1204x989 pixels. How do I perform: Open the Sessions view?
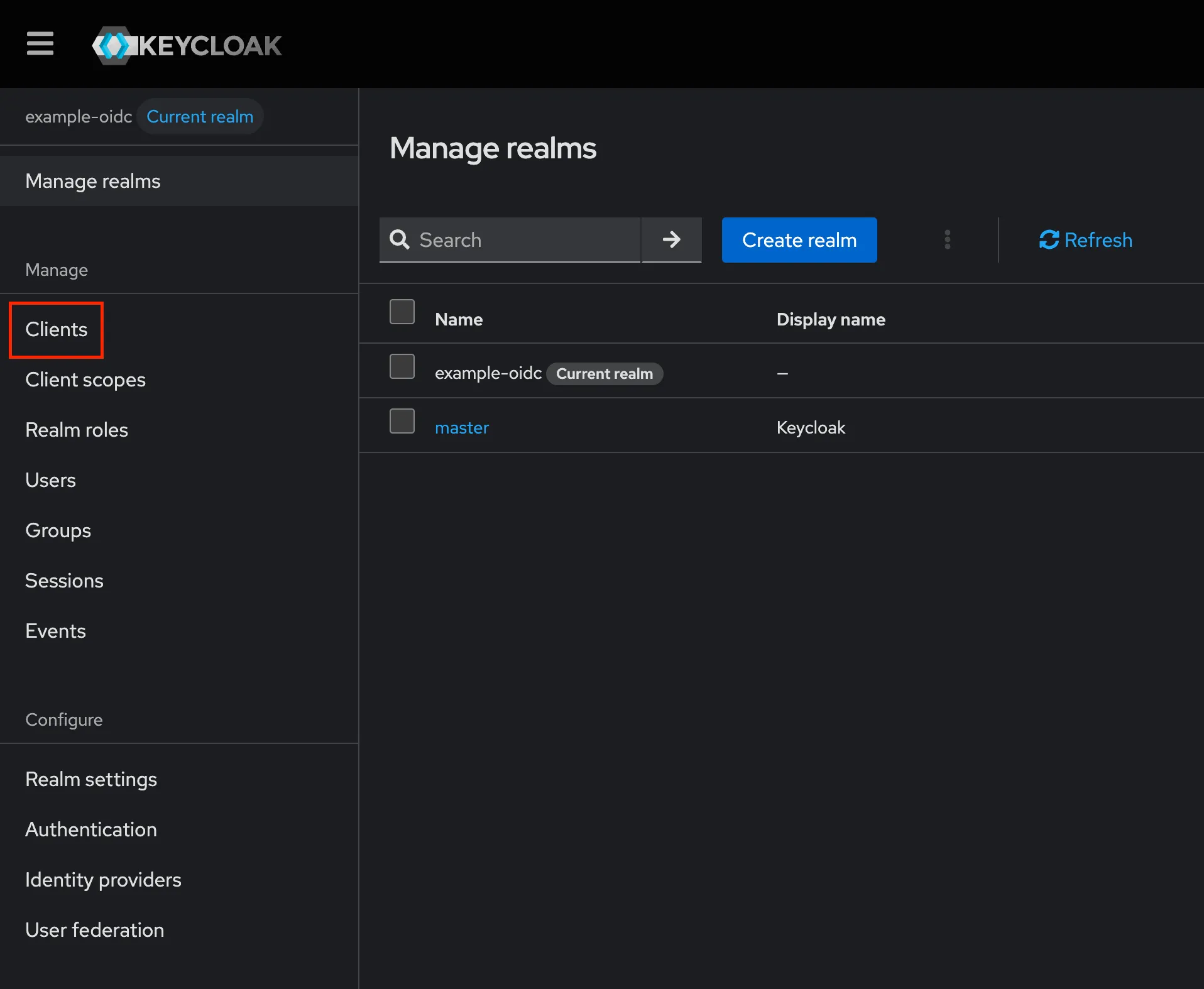tap(64, 581)
